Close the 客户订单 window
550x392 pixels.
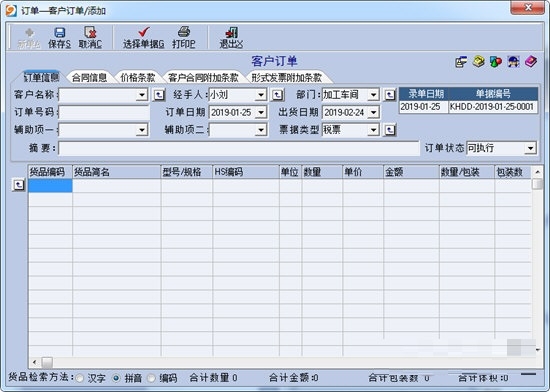click(x=528, y=8)
